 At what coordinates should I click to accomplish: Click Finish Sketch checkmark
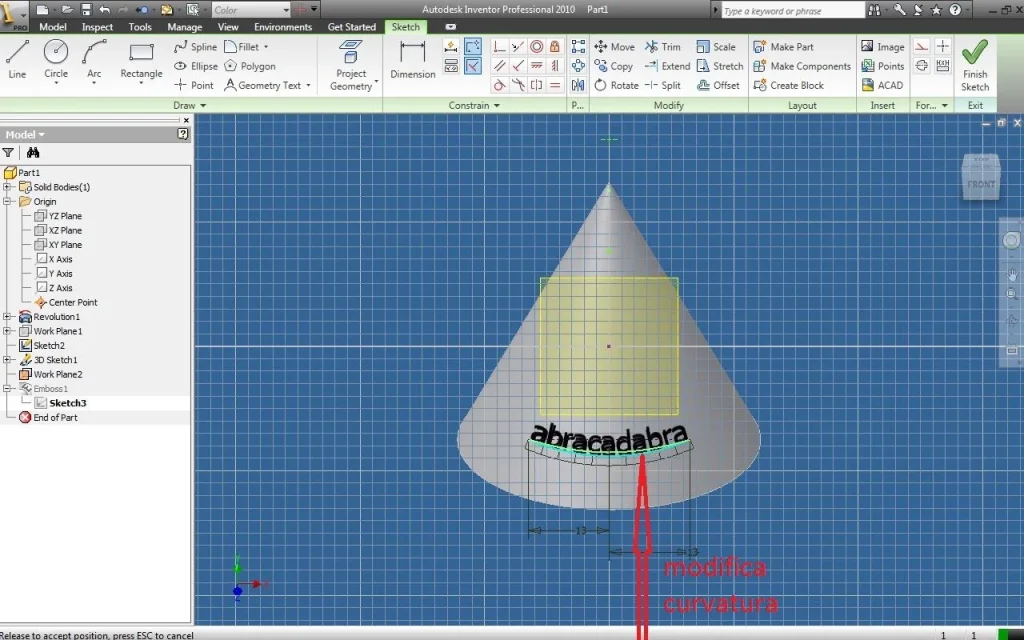click(974, 65)
